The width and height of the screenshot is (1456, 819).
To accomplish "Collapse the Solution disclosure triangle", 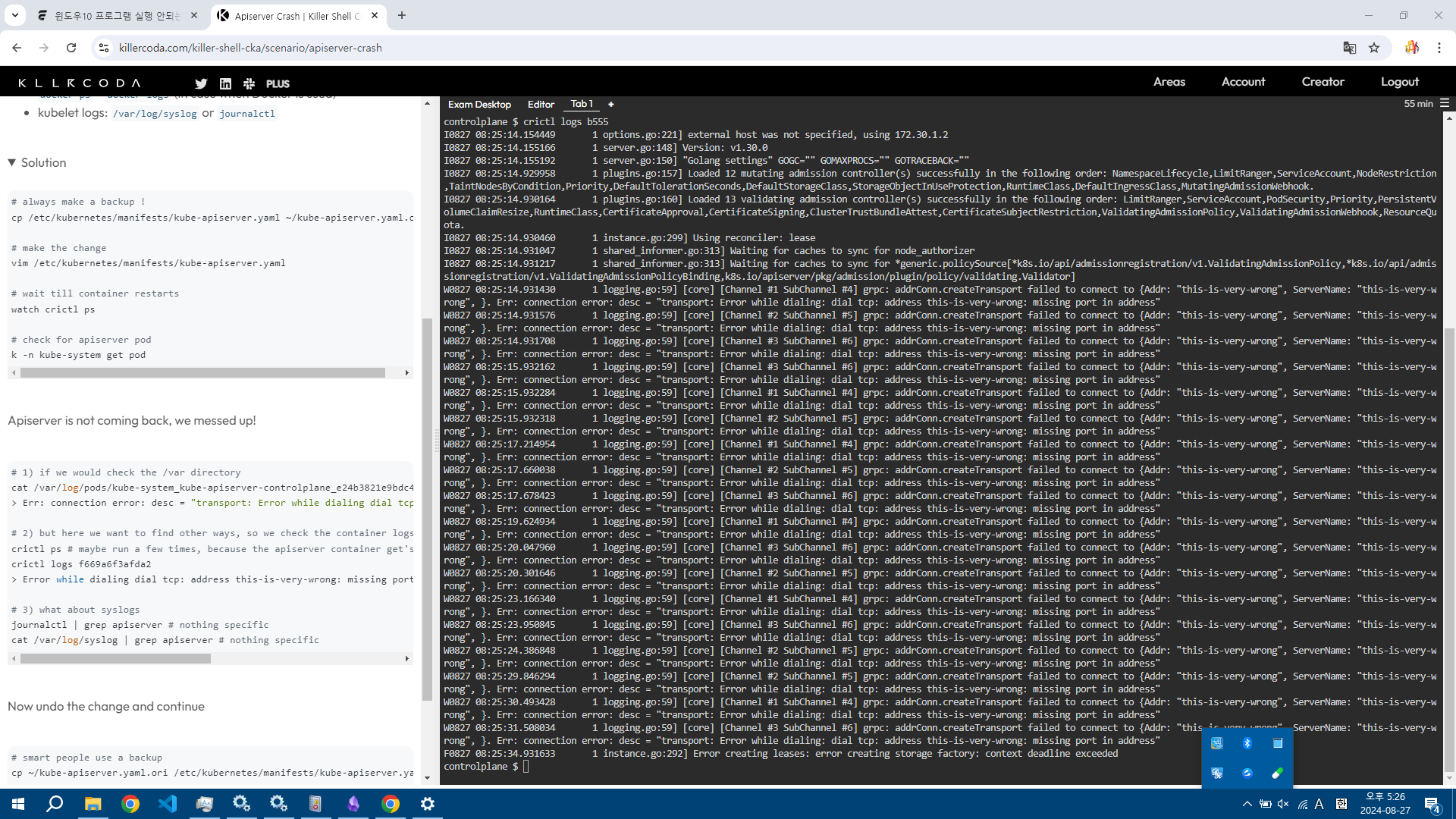I will 12,162.
